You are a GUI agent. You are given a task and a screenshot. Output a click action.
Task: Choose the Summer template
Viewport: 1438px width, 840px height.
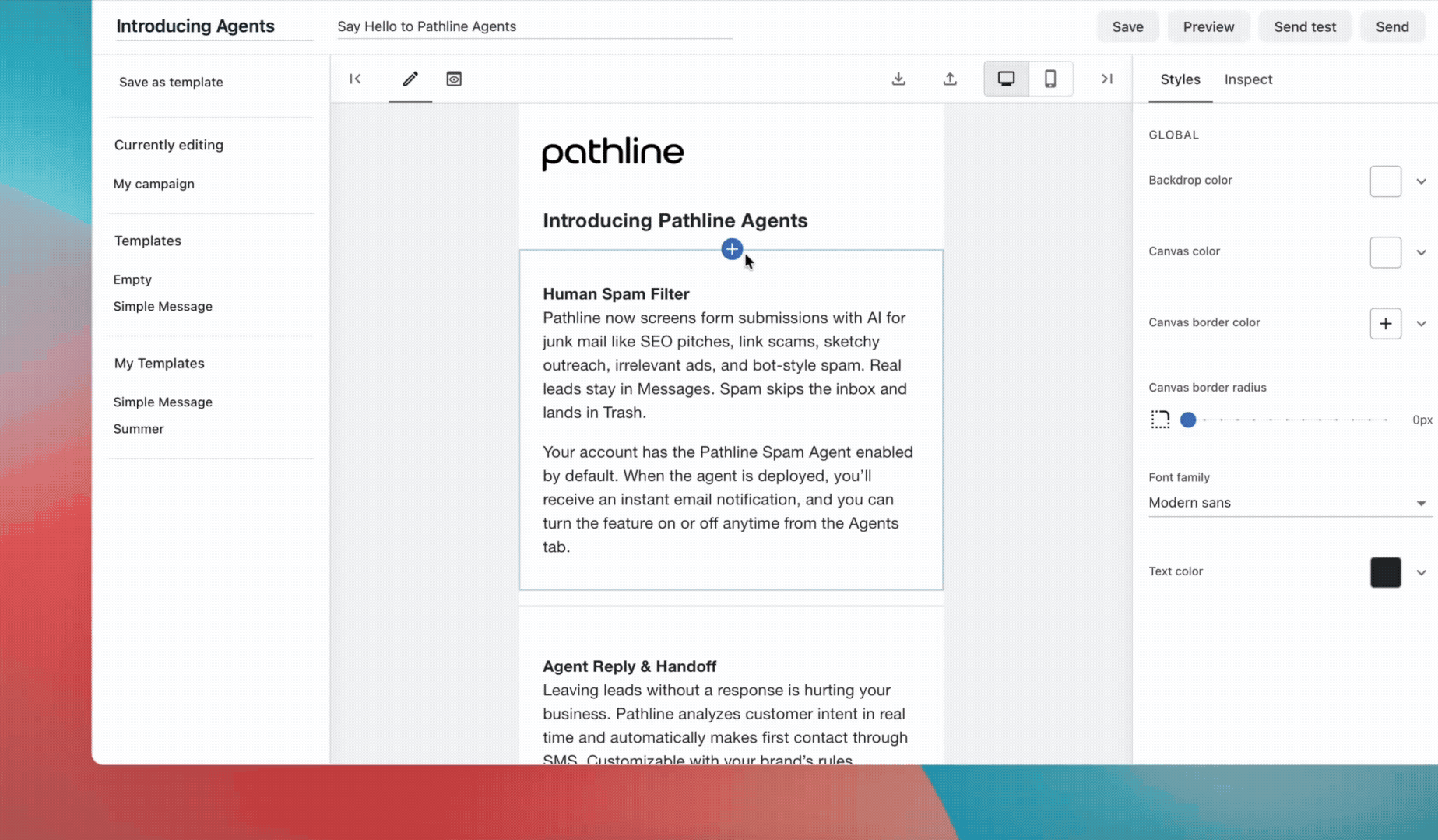[139, 428]
